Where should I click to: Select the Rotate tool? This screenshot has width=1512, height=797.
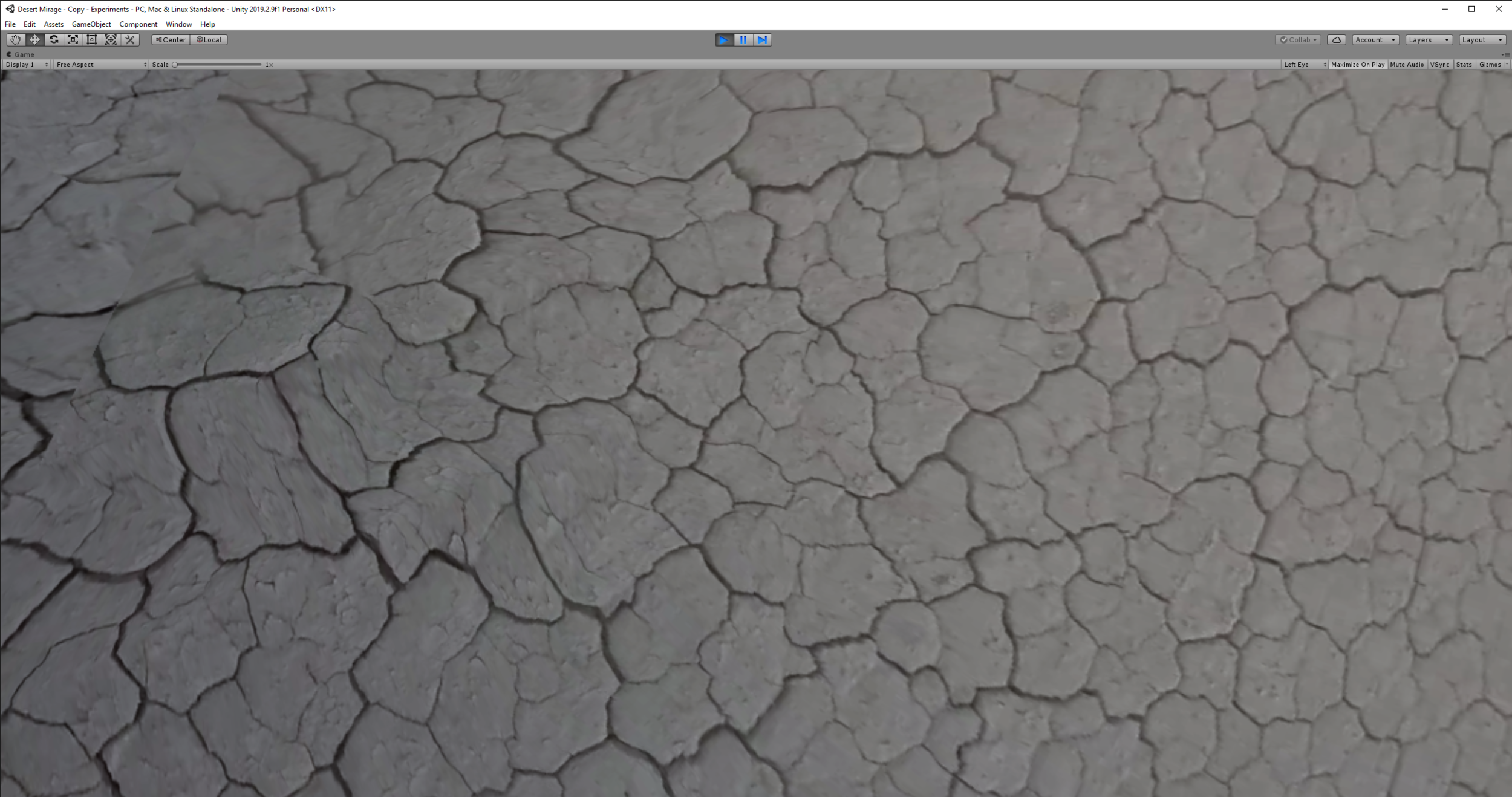[54, 40]
